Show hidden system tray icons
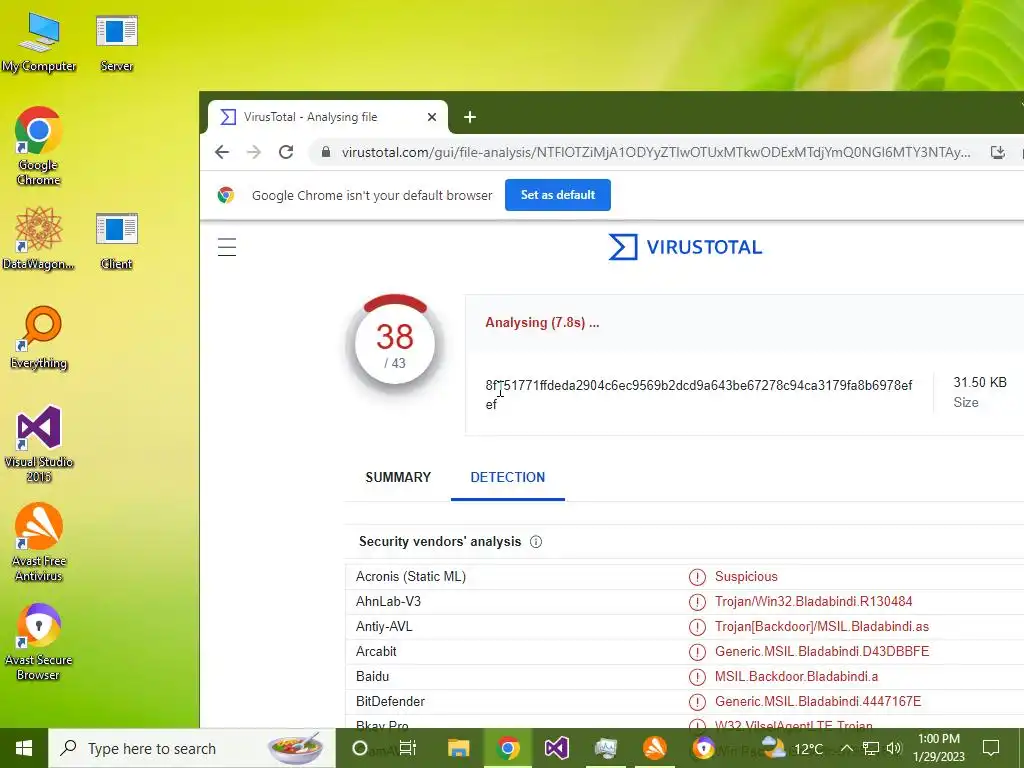1024x768 pixels. [x=846, y=748]
